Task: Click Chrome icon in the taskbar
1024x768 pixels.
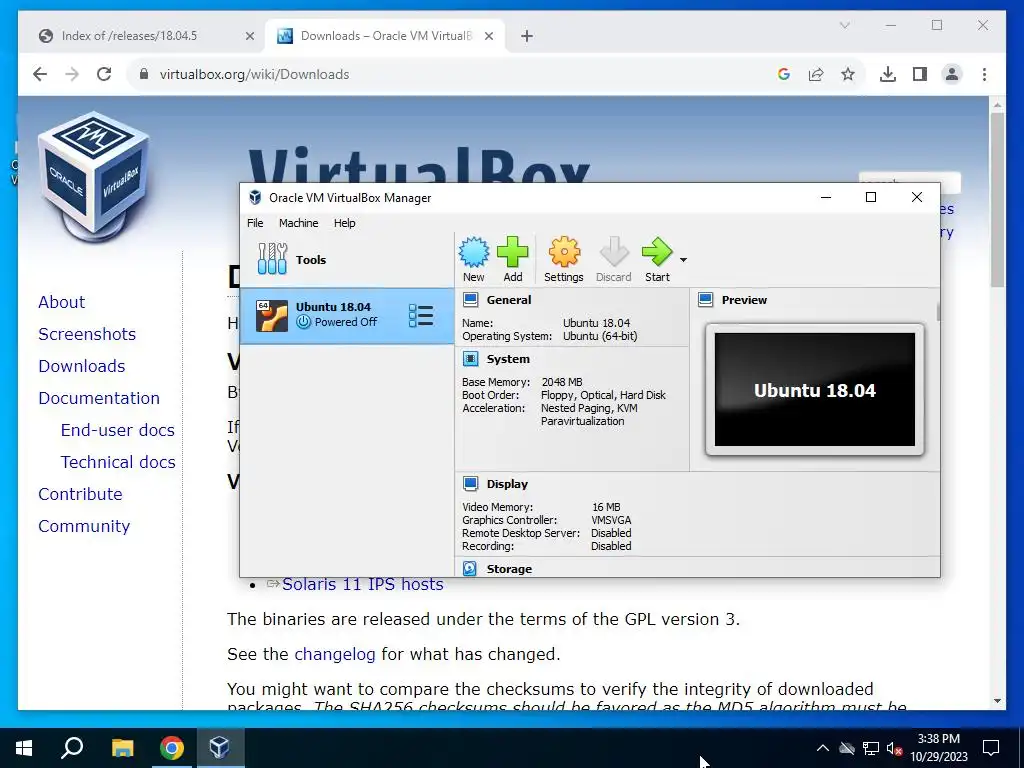Action: tap(172, 748)
